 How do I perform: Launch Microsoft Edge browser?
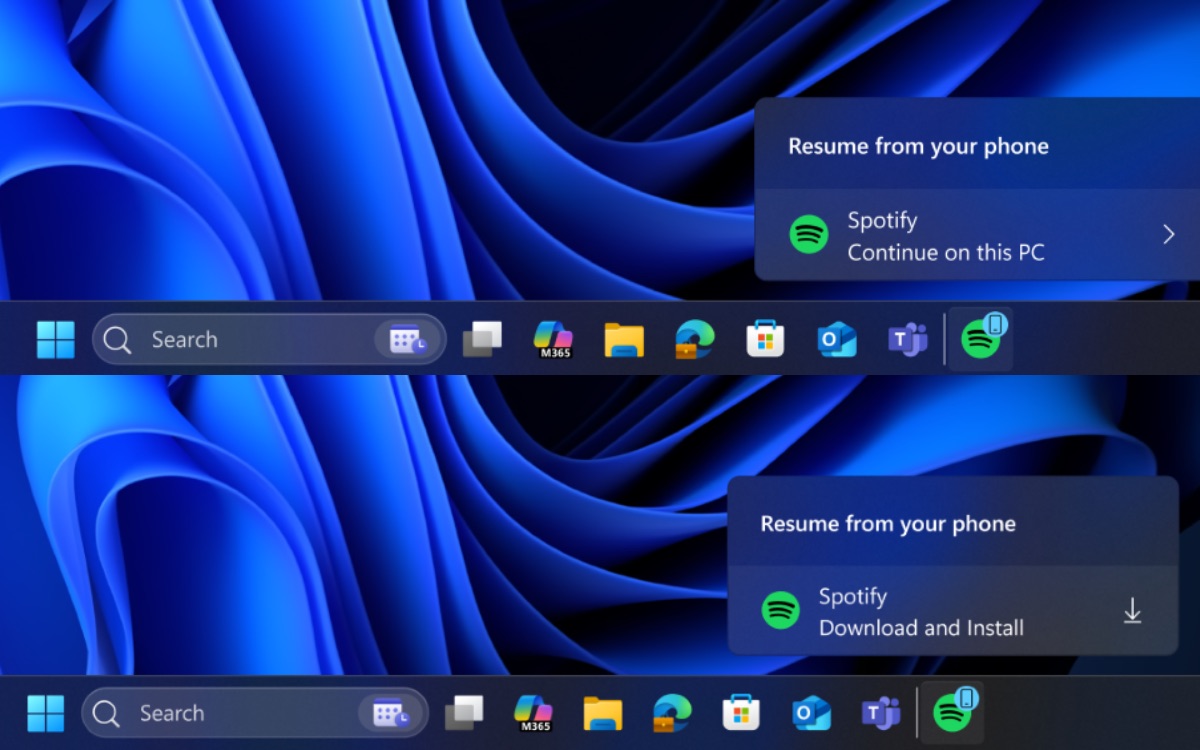[x=694, y=339]
